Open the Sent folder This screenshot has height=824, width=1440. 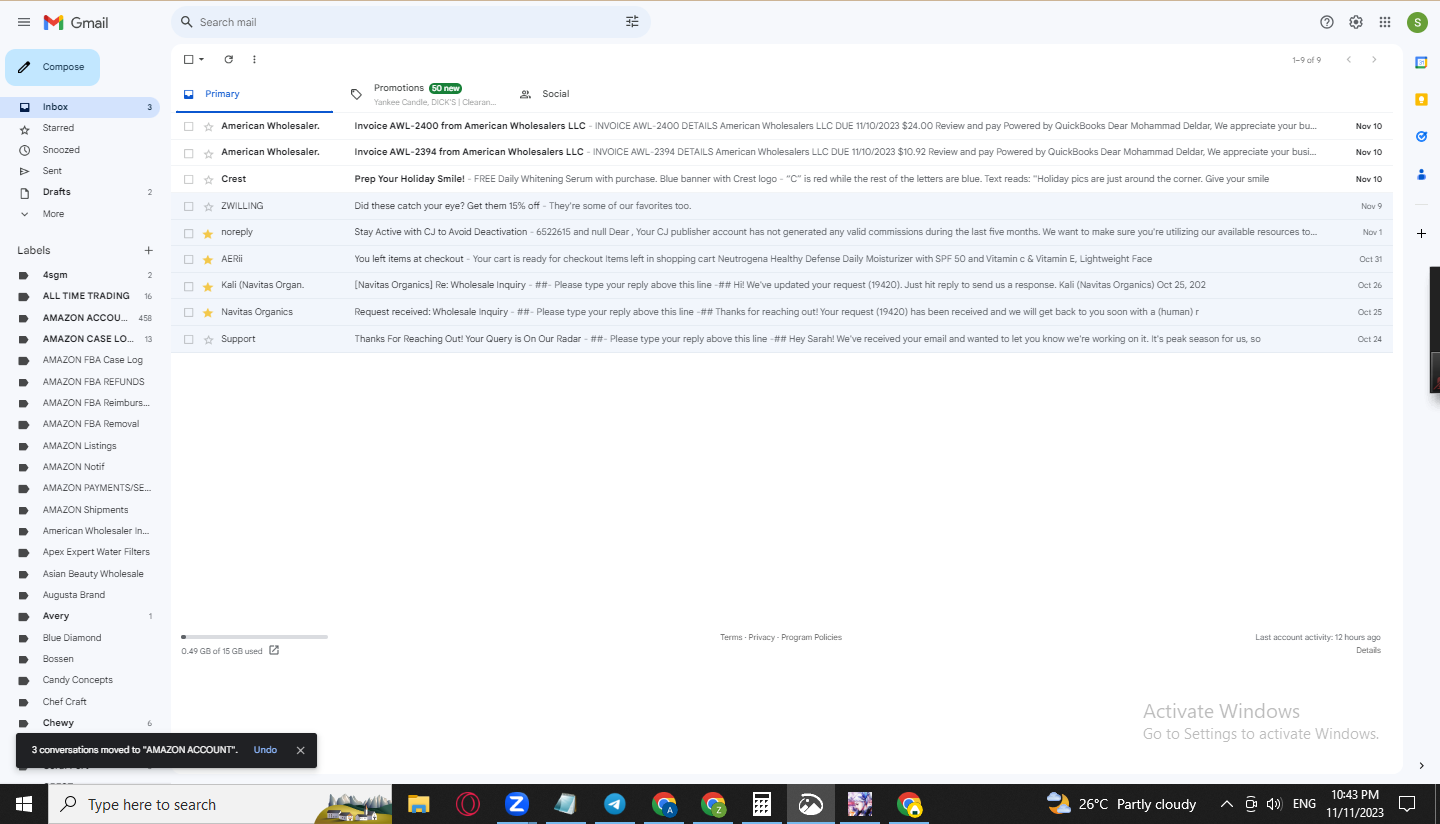coord(52,171)
